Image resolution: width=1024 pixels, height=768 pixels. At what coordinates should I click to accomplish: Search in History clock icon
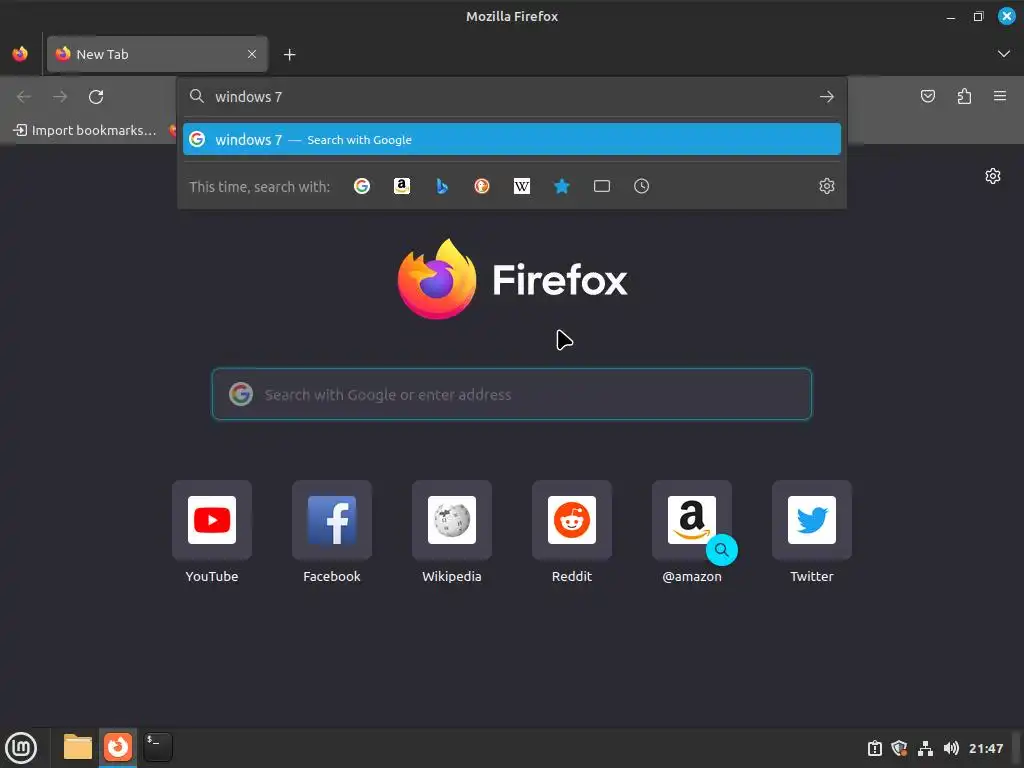coord(641,186)
